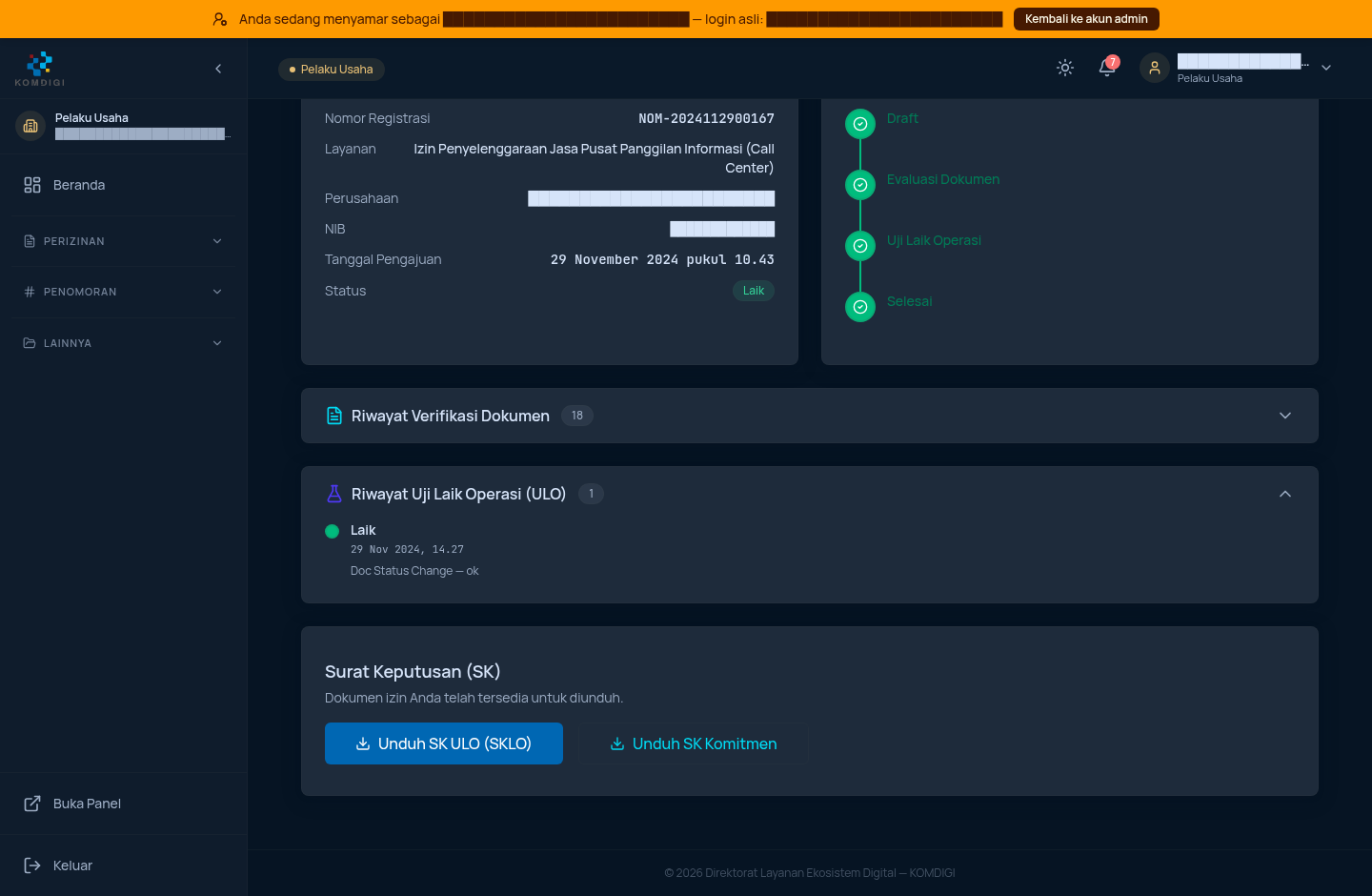
Task: Click the 'Uji Laik Operasi' step label
Action: tap(934, 240)
